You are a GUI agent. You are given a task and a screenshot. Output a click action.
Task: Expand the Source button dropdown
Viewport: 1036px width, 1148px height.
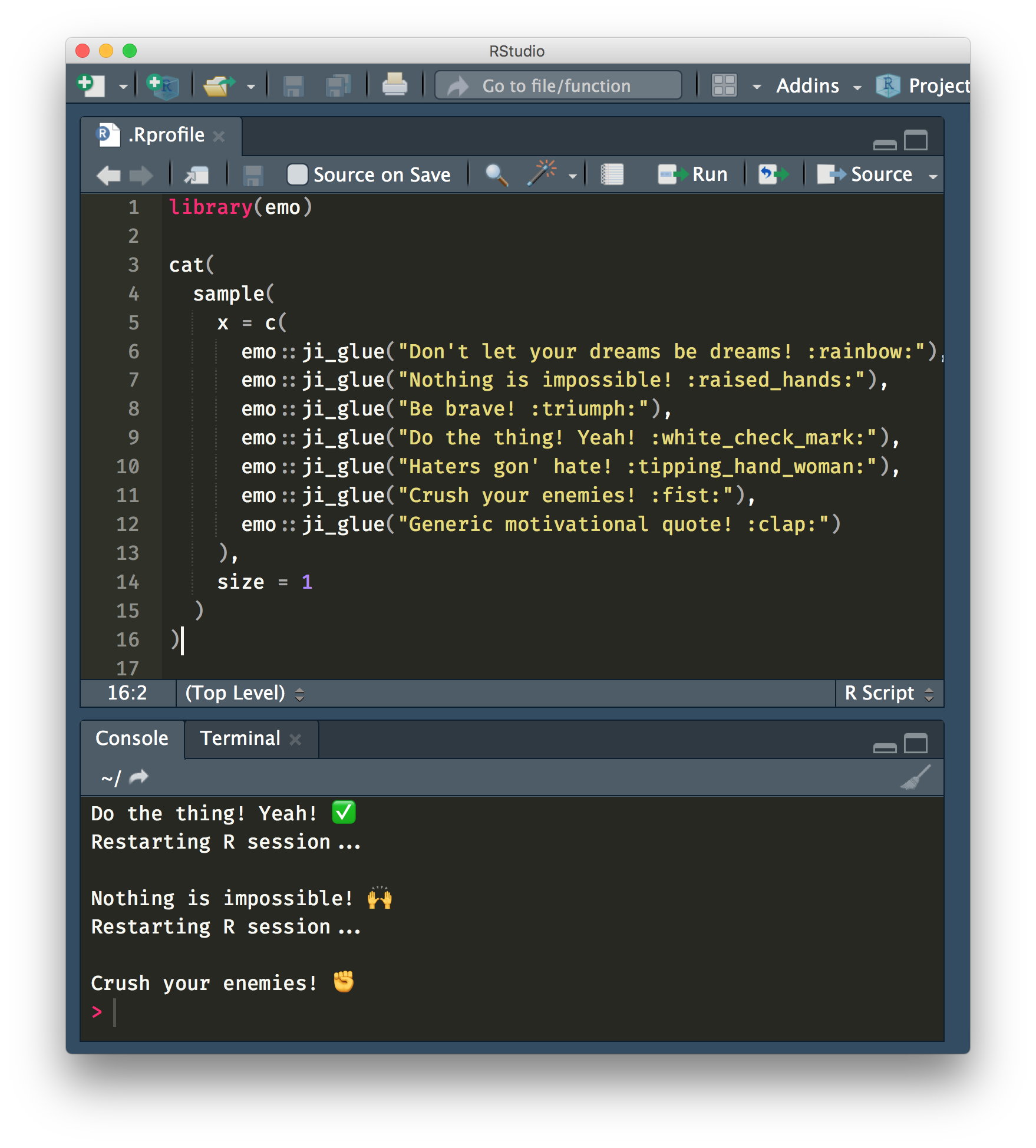932,175
